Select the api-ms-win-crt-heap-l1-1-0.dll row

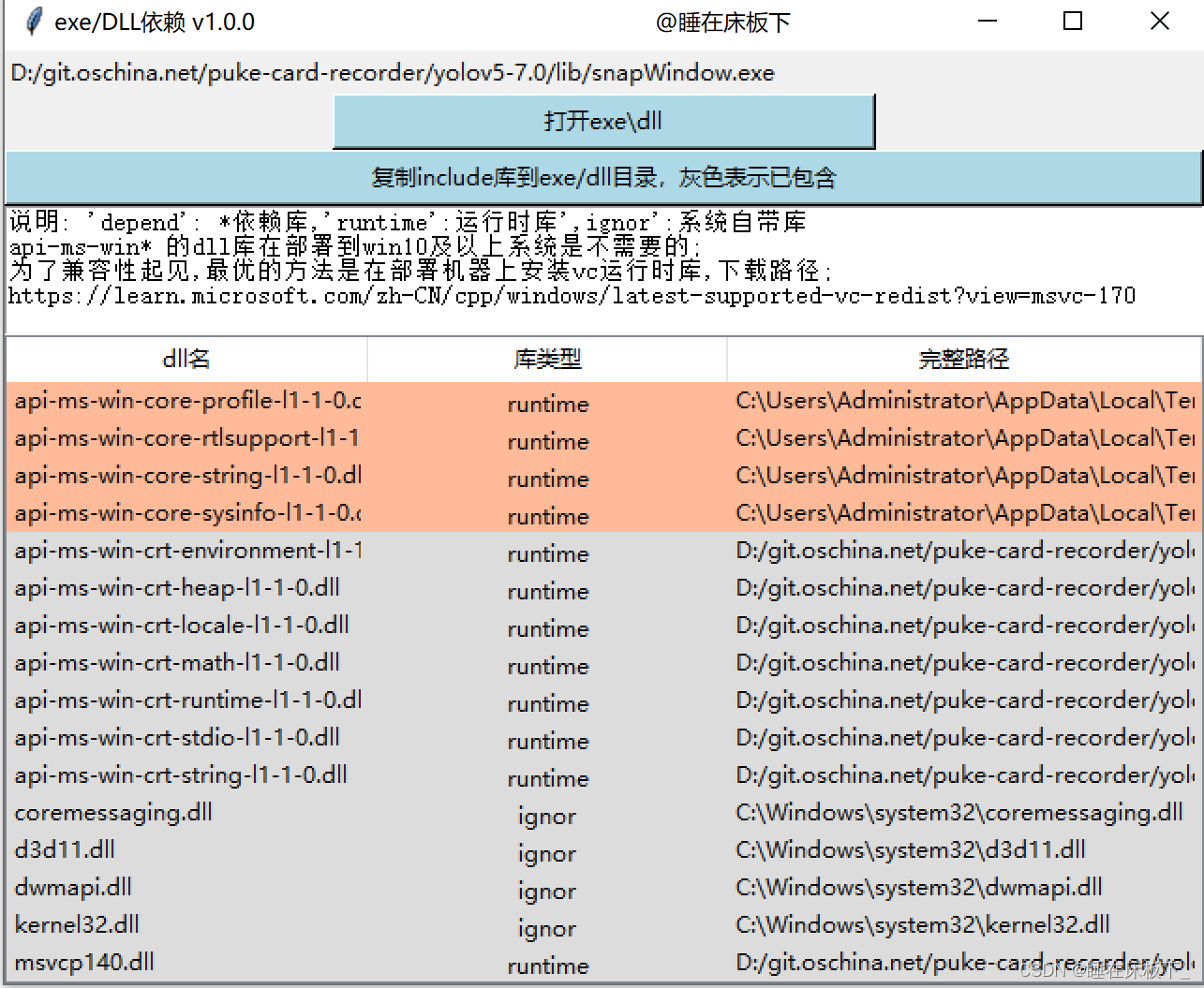(x=603, y=588)
